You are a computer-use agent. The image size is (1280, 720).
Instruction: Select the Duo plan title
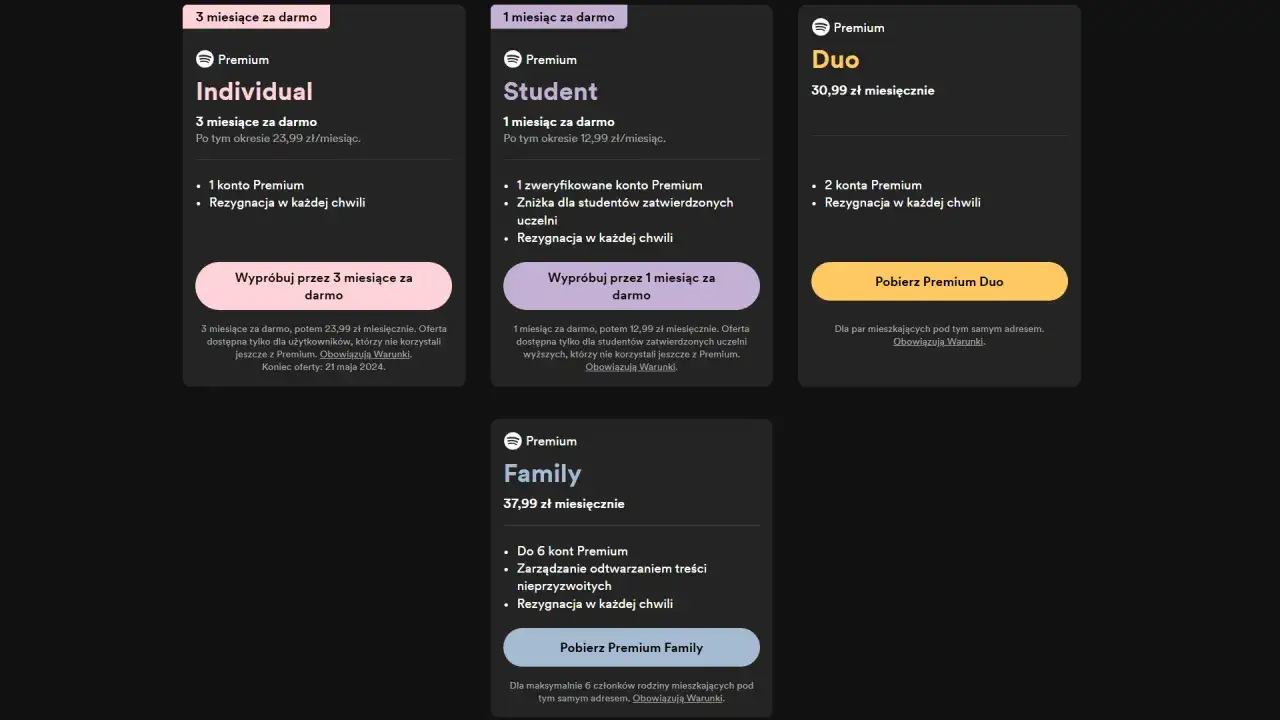834,60
